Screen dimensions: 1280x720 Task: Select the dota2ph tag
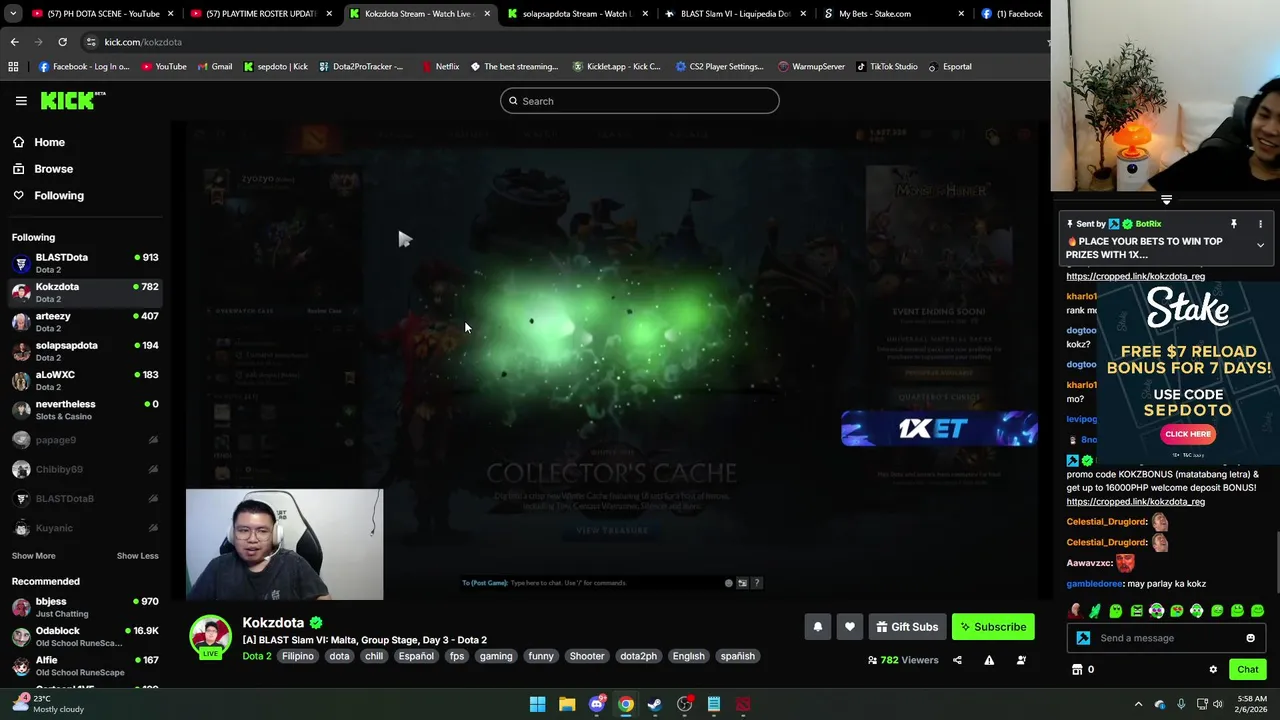pos(638,656)
